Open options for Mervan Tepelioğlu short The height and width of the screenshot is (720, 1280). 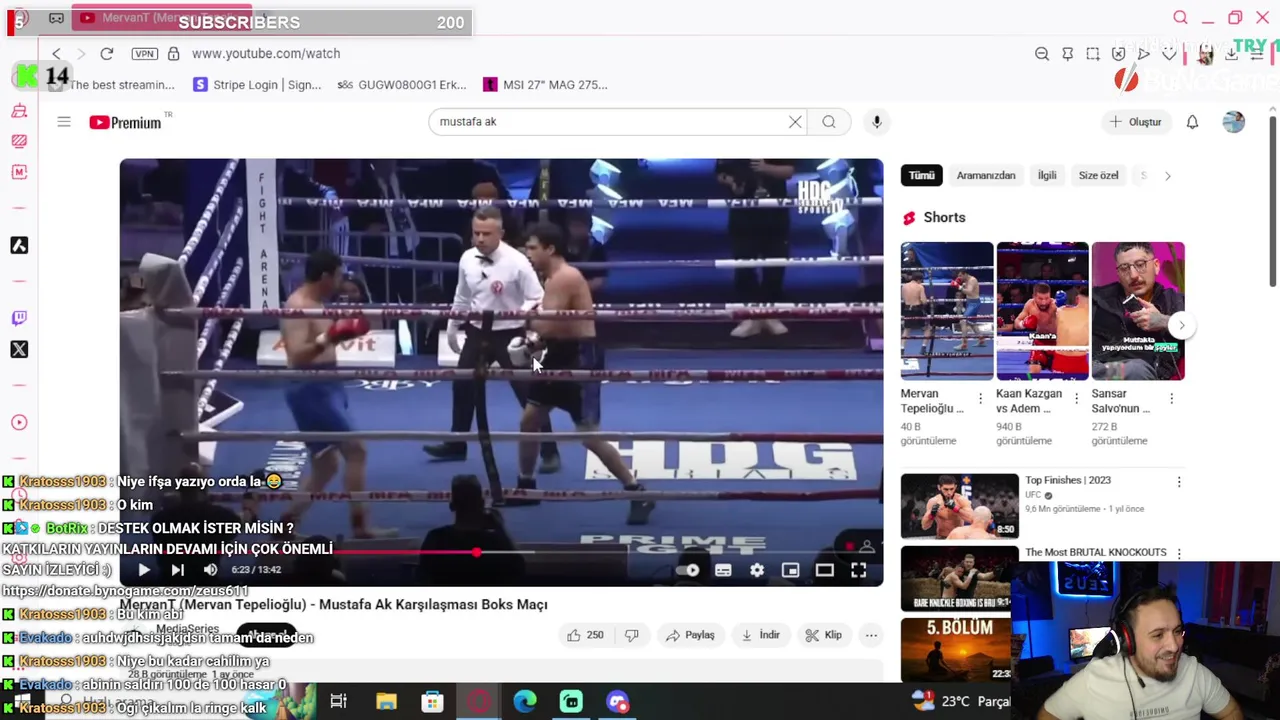(x=980, y=399)
